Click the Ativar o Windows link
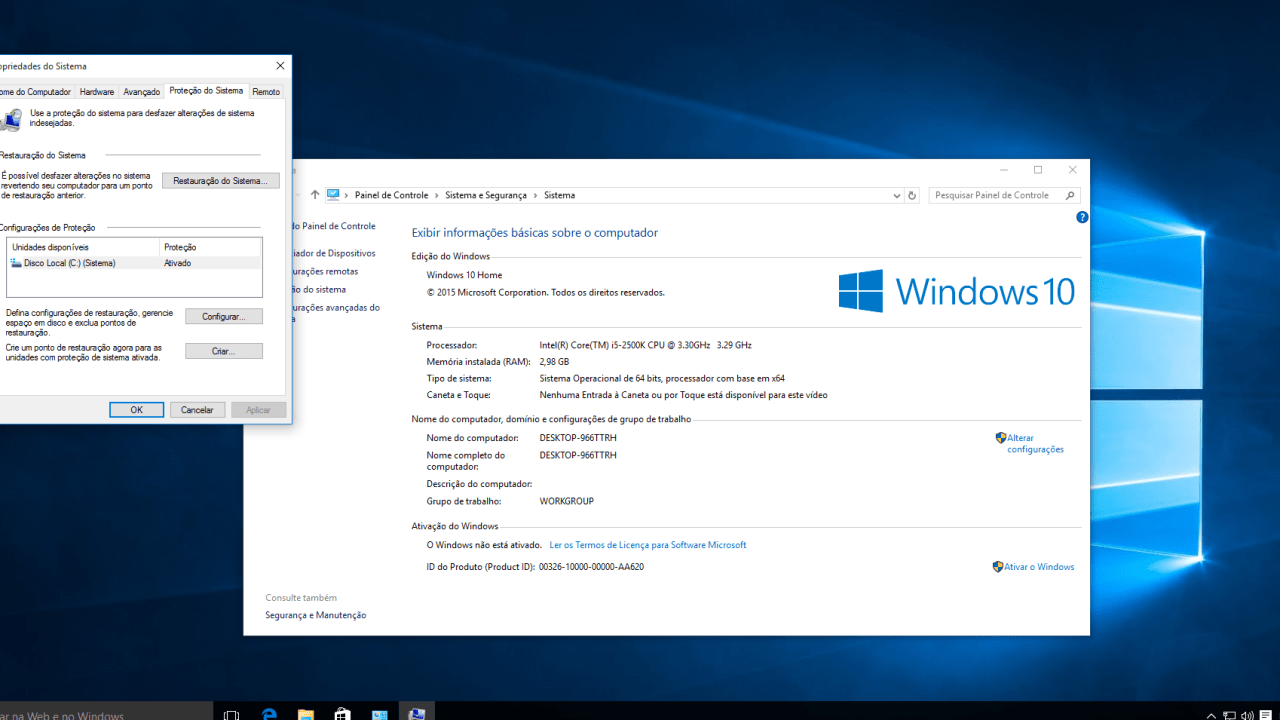The width and height of the screenshot is (1280, 720). (x=1039, y=567)
